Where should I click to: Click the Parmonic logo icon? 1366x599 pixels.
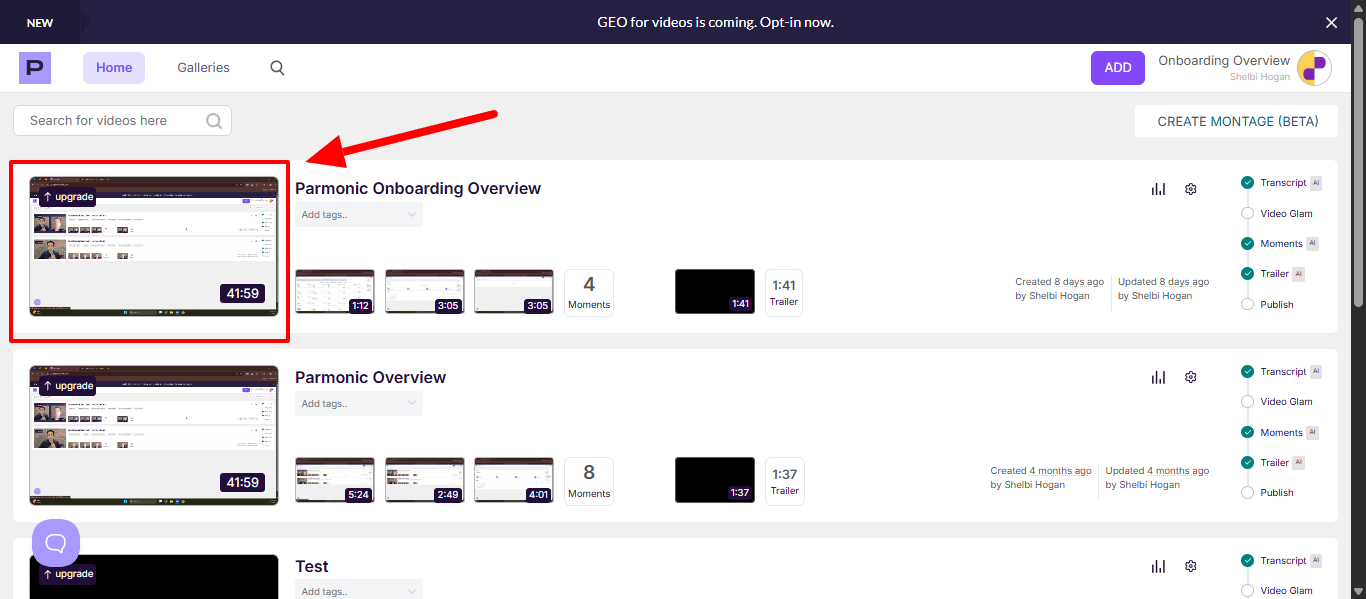click(35, 68)
